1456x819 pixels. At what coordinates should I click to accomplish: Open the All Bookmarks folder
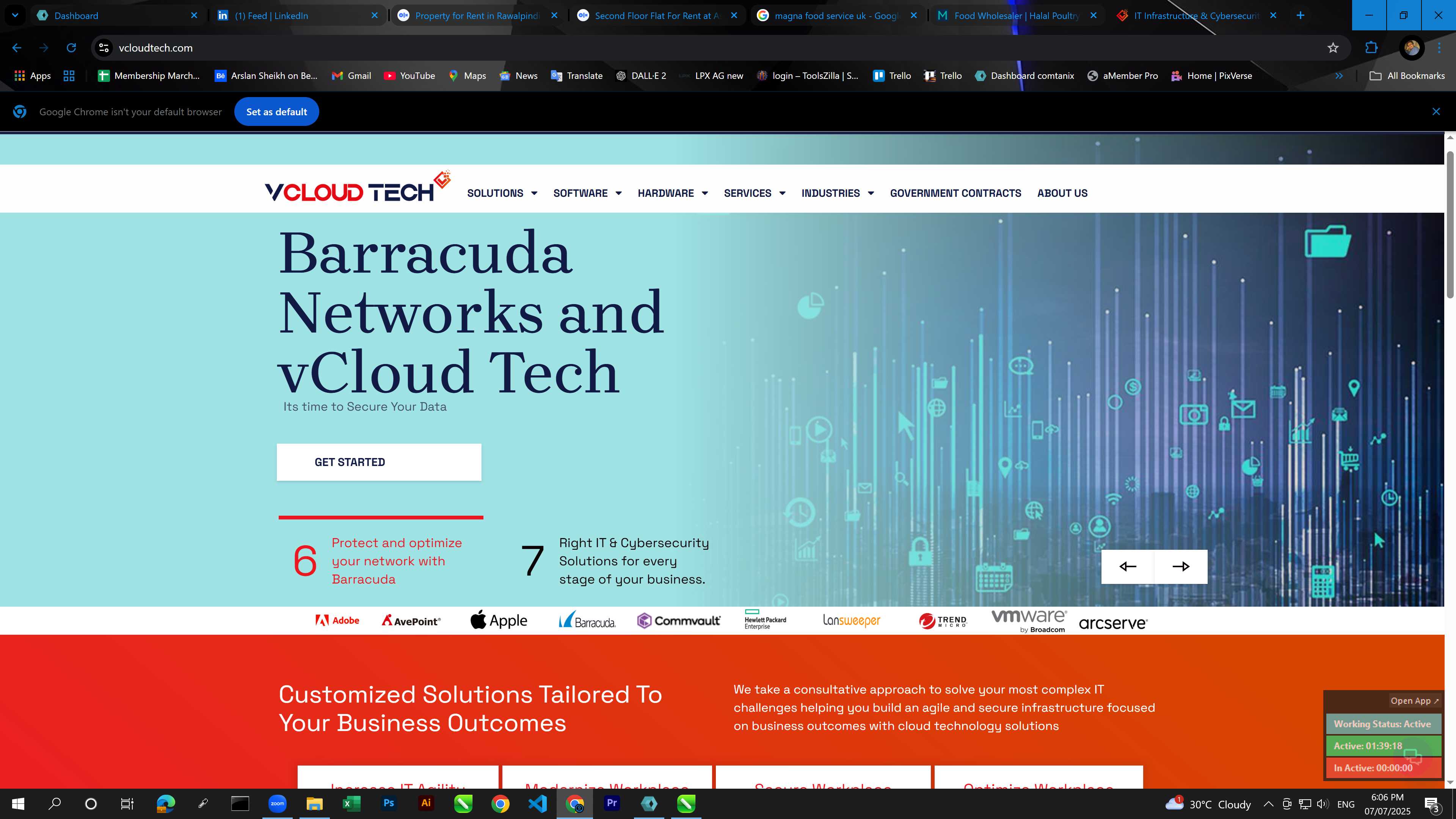pyautogui.click(x=1407, y=76)
